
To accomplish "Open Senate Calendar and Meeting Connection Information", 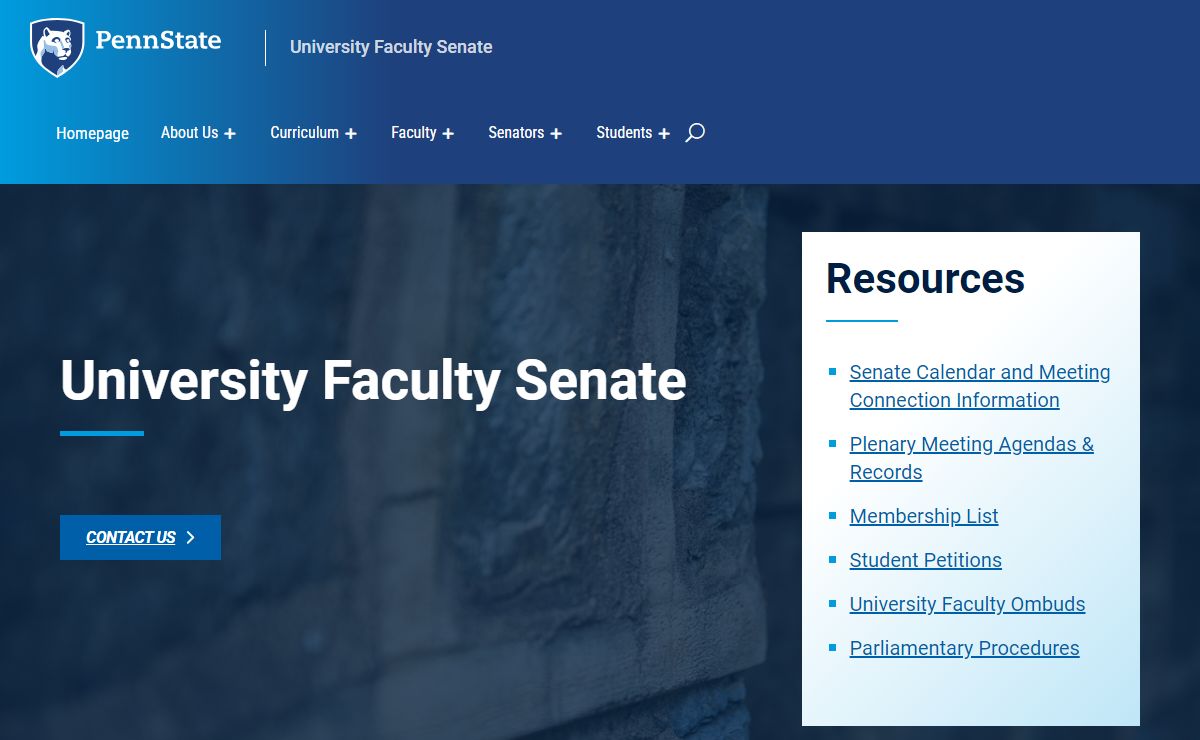I will pos(980,386).
